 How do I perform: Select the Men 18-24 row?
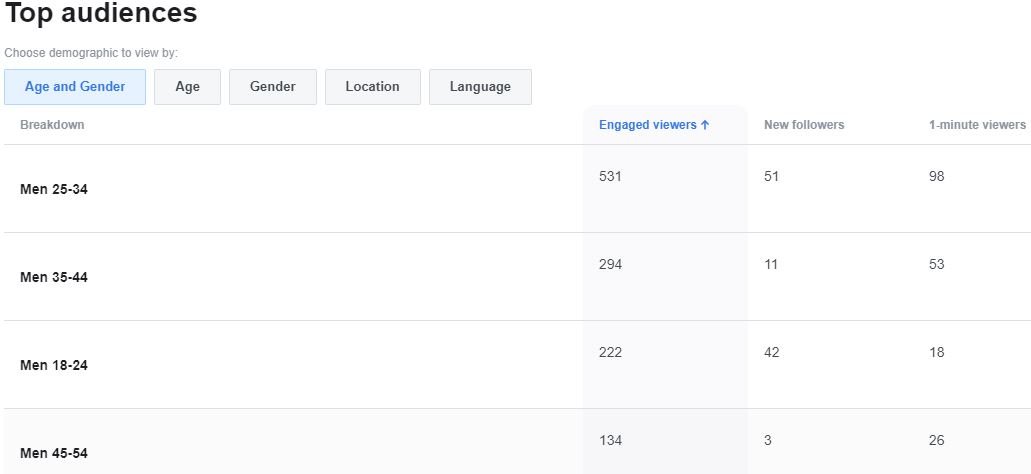[x=516, y=365]
